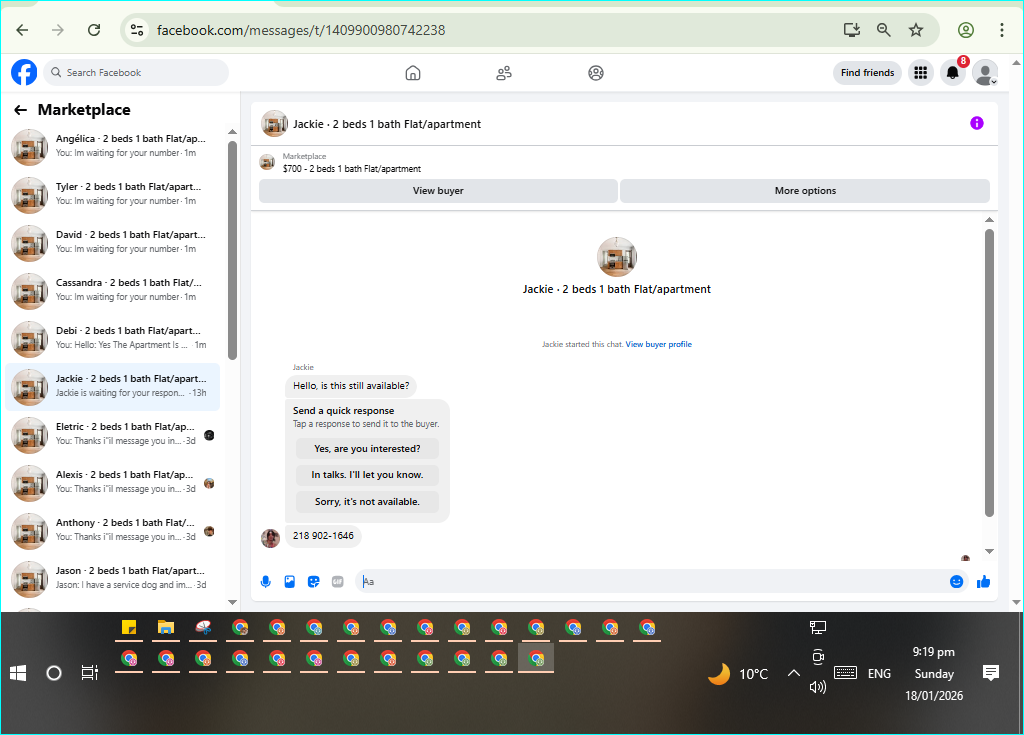Open Cassandra conversation in Marketplace list

click(113, 291)
